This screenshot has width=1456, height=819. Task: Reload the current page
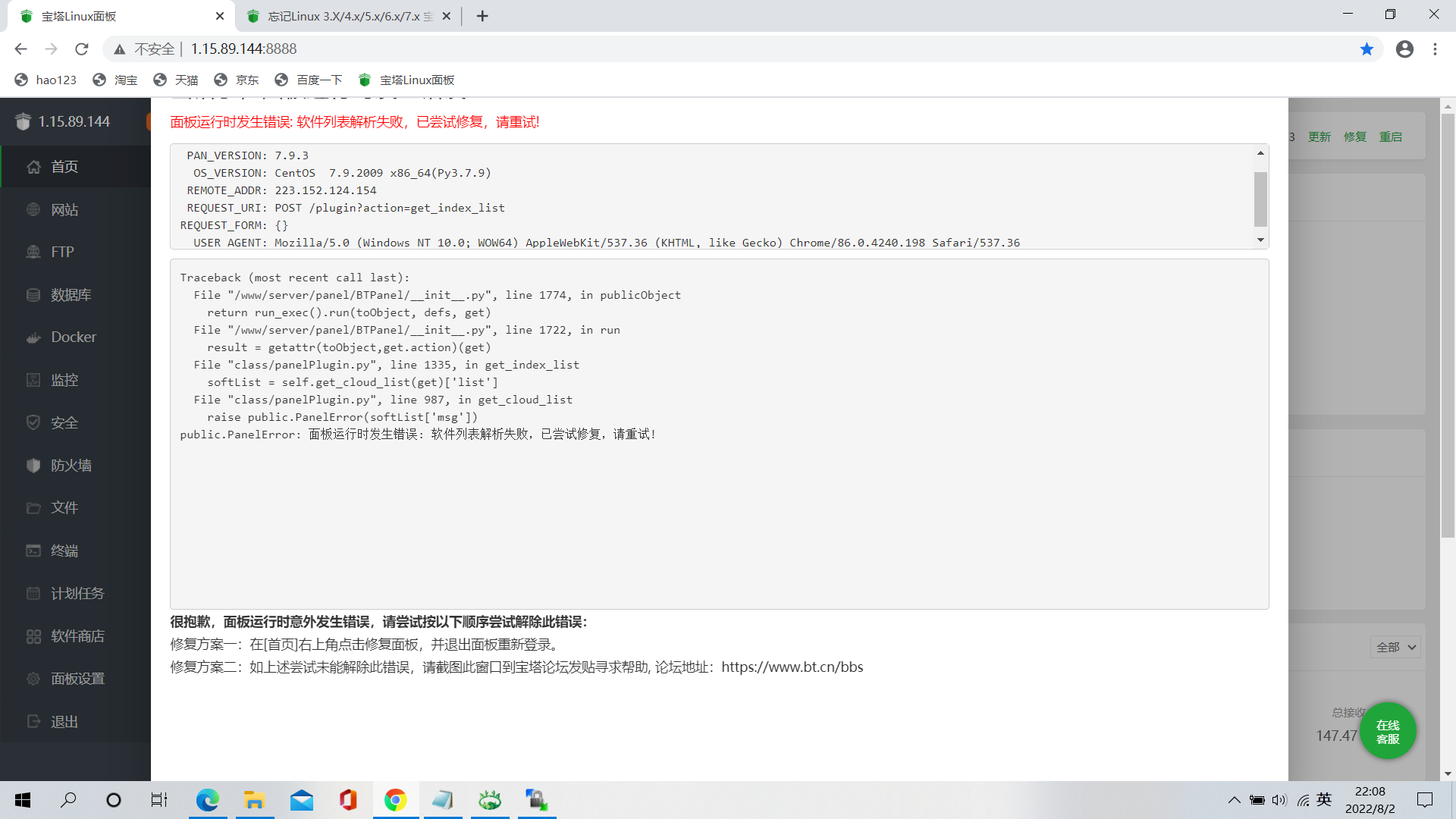(x=81, y=49)
